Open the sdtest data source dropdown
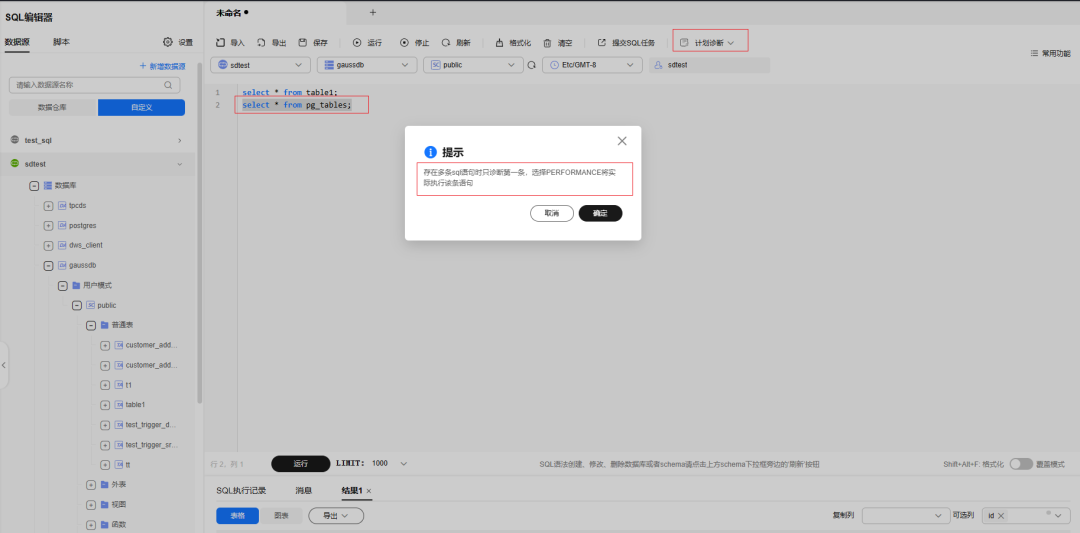The height and width of the screenshot is (533, 1080). pos(260,65)
